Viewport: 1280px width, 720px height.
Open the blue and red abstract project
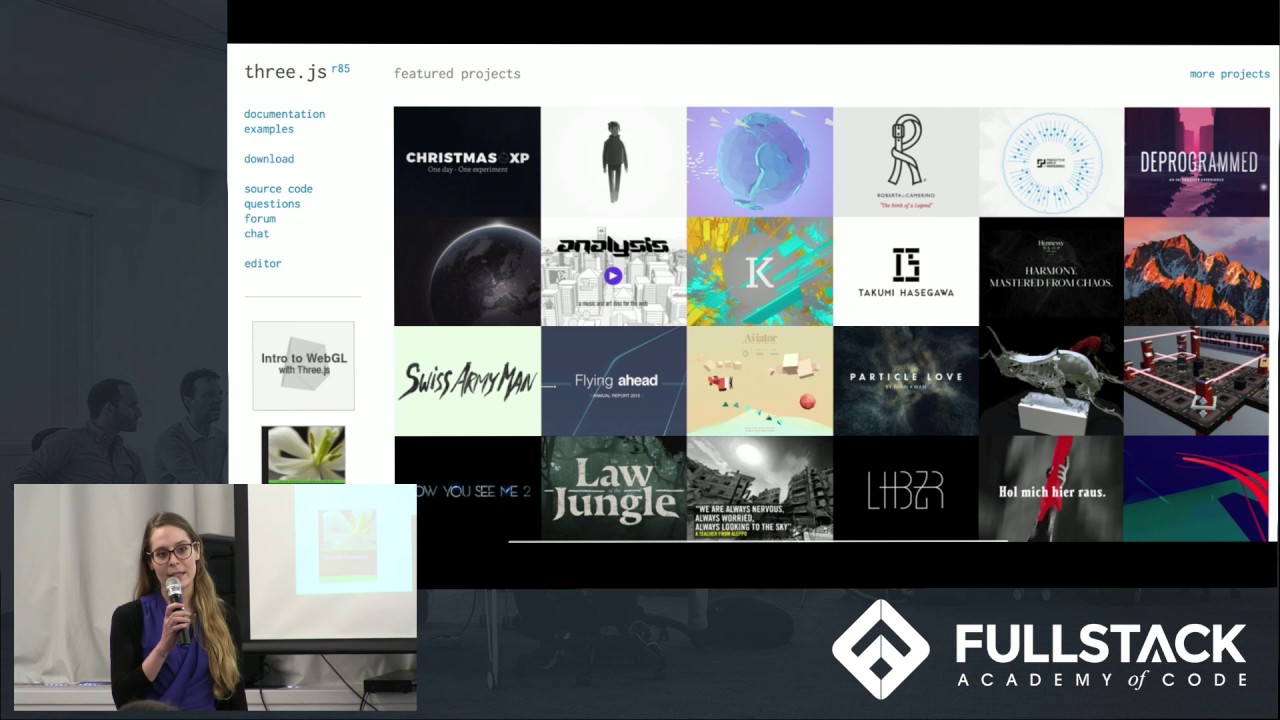pos(1197,488)
